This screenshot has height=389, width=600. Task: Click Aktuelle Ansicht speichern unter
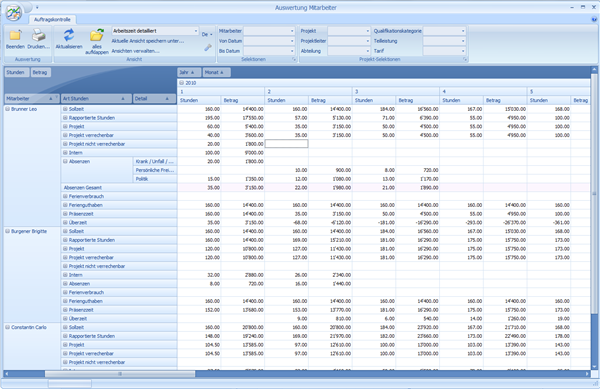(x=148, y=41)
